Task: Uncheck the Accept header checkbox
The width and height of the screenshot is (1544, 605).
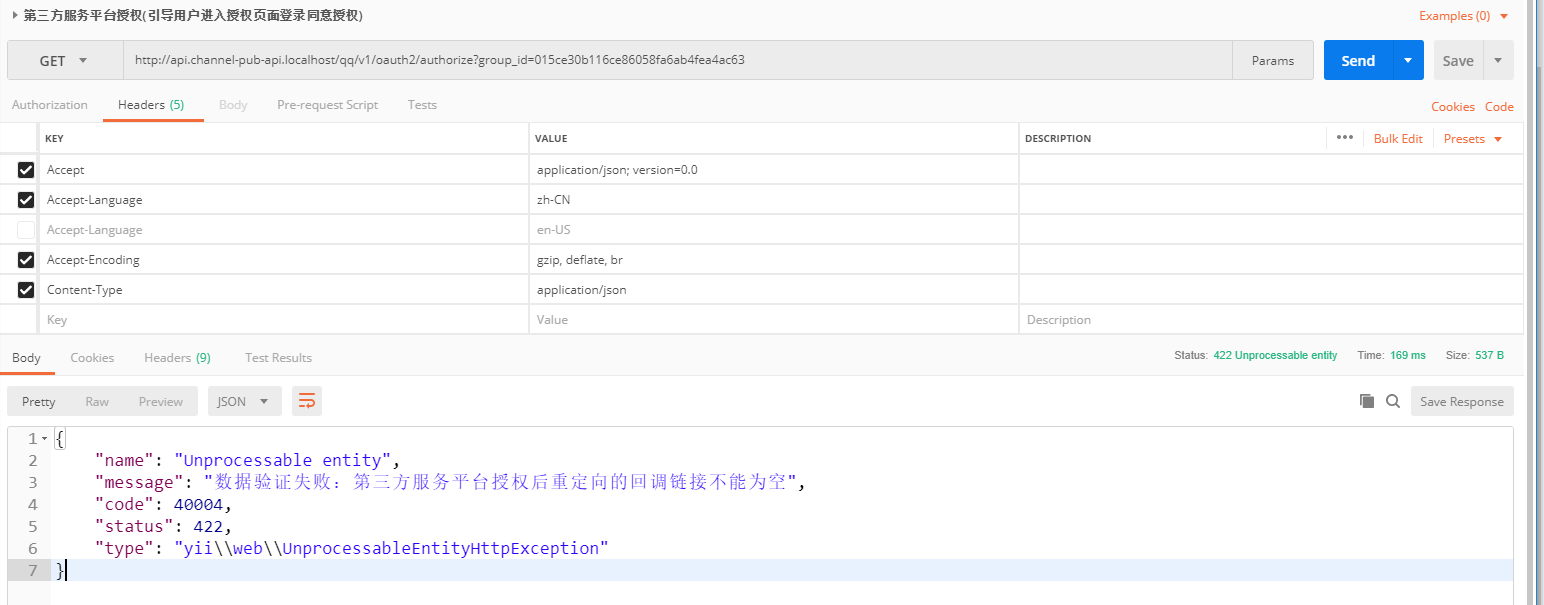Action: 26,170
